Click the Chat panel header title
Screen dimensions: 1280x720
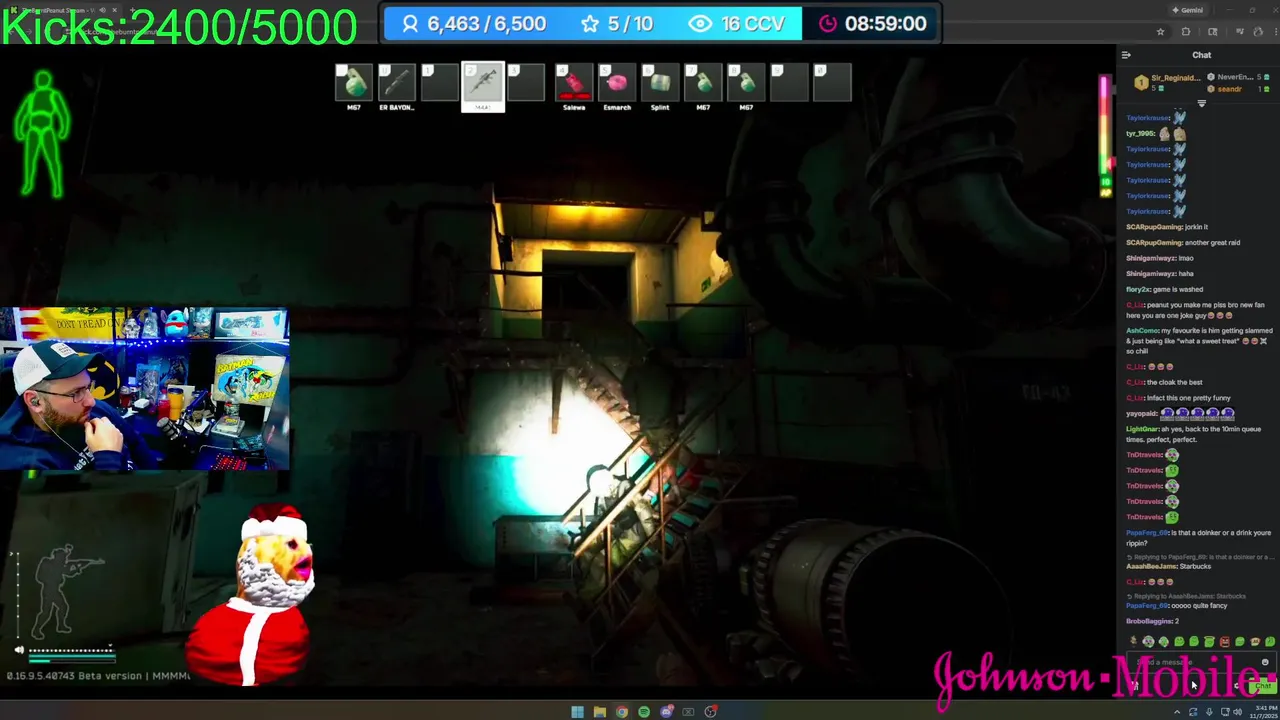(x=1201, y=55)
